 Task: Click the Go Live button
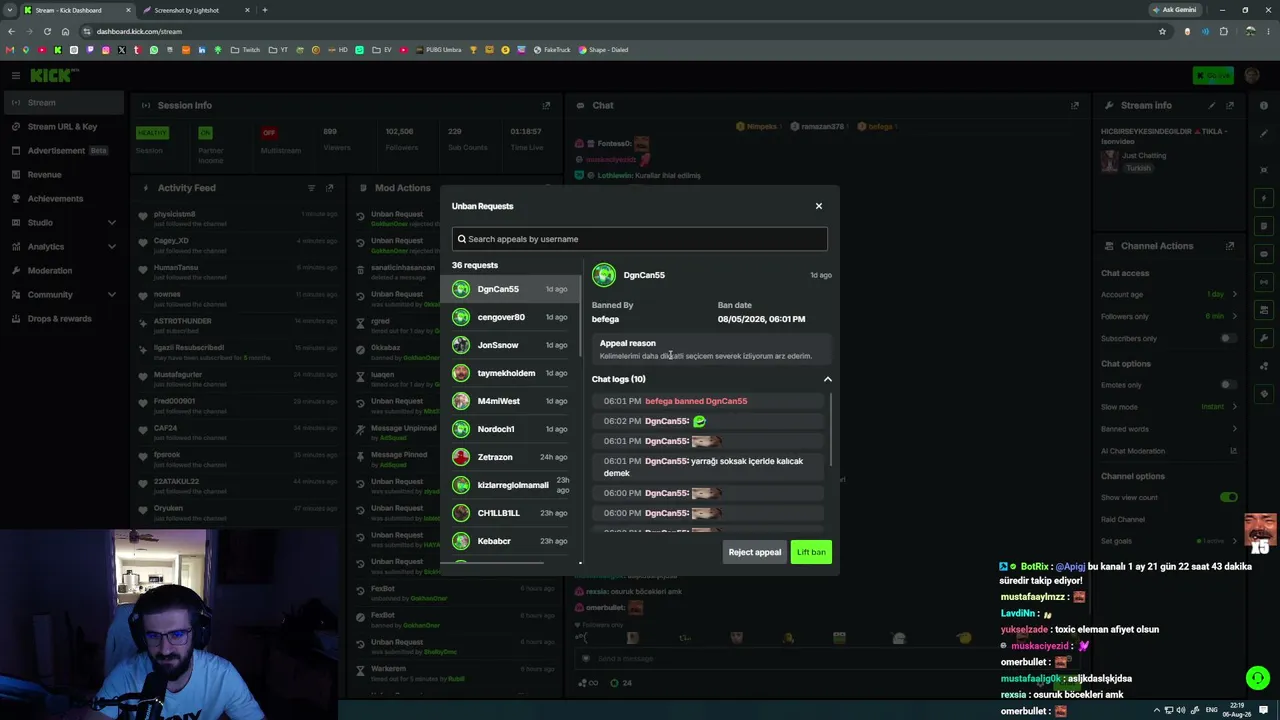click(x=1213, y=75)
